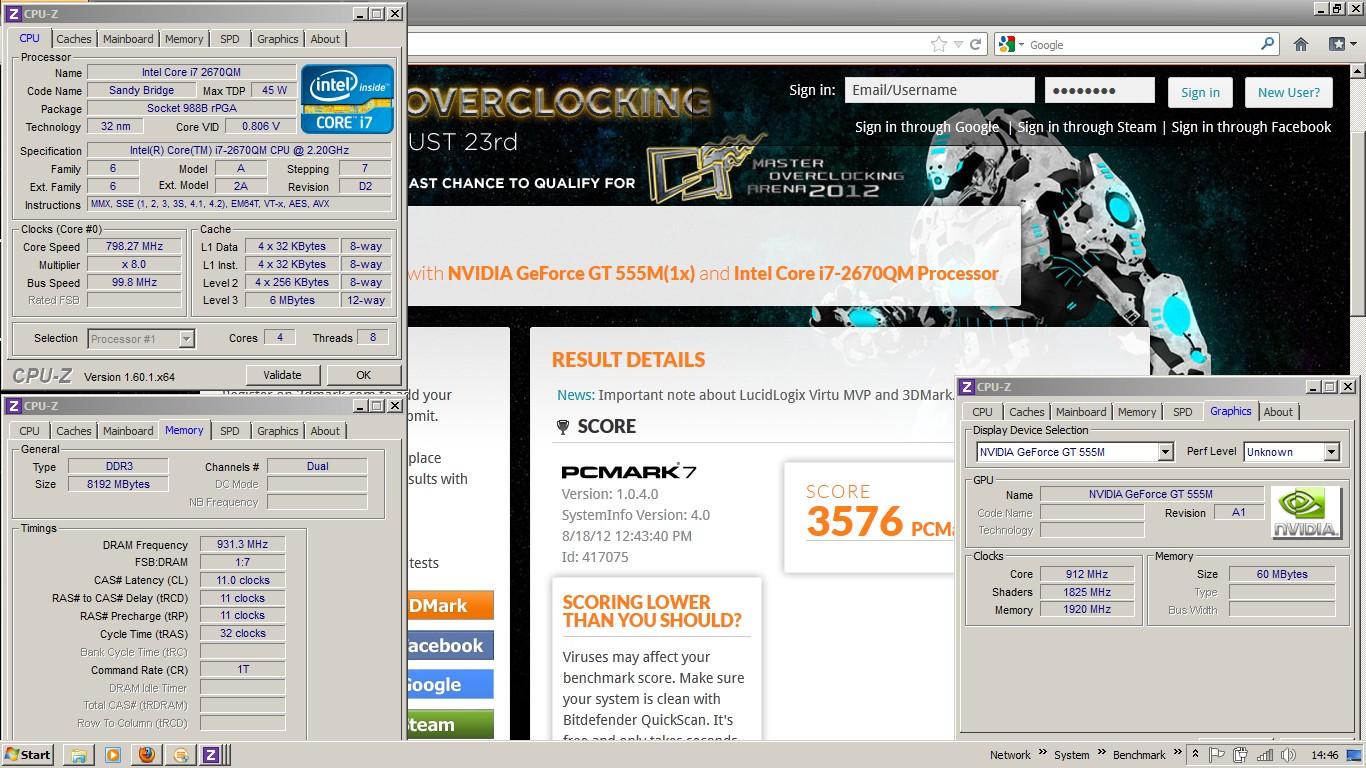
Task: Open Action Center flag icon
Action: 1217,755
